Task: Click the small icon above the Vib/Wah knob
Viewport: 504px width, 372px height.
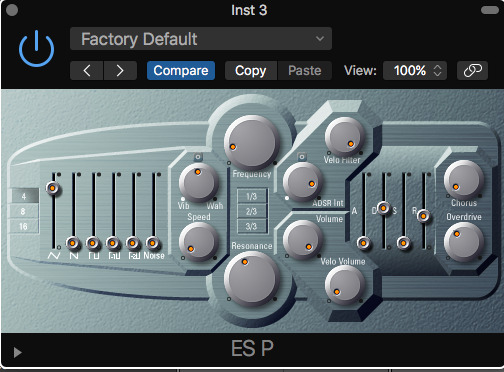Action: pos(198,157)
